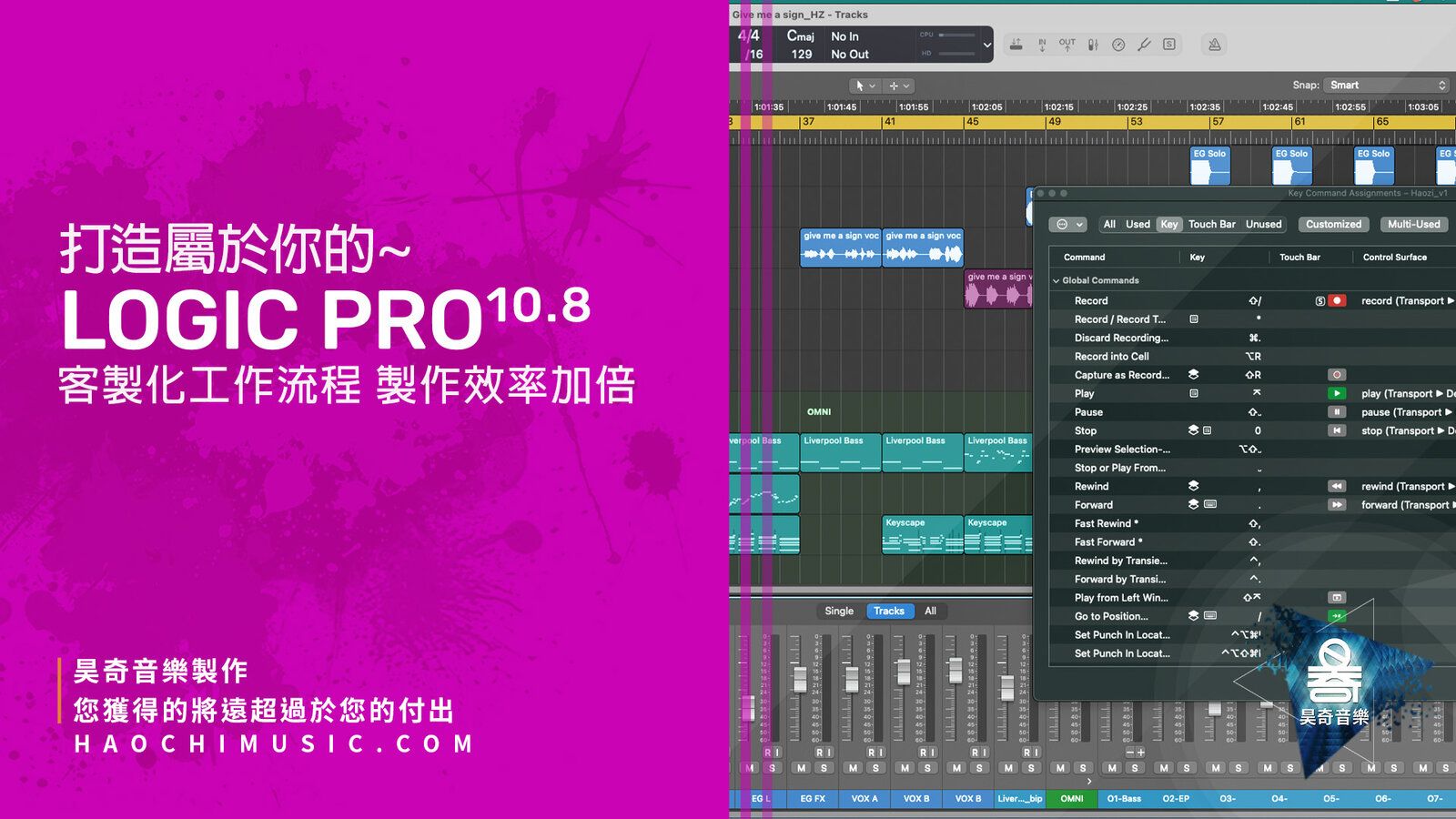Click the key icon in Record / Record T... row
Viewport: 1456px width, 819px height.
click(1194, 319)
